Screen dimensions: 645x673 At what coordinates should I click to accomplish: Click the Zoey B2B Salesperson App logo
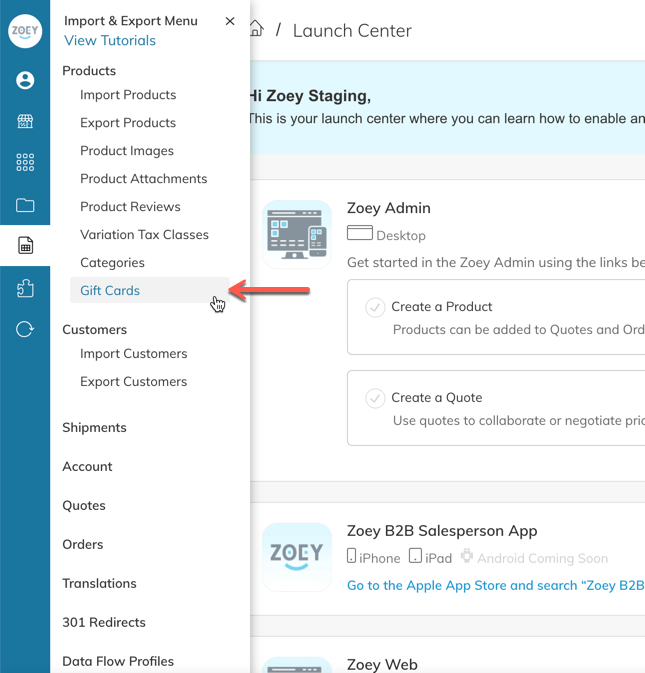297,557
